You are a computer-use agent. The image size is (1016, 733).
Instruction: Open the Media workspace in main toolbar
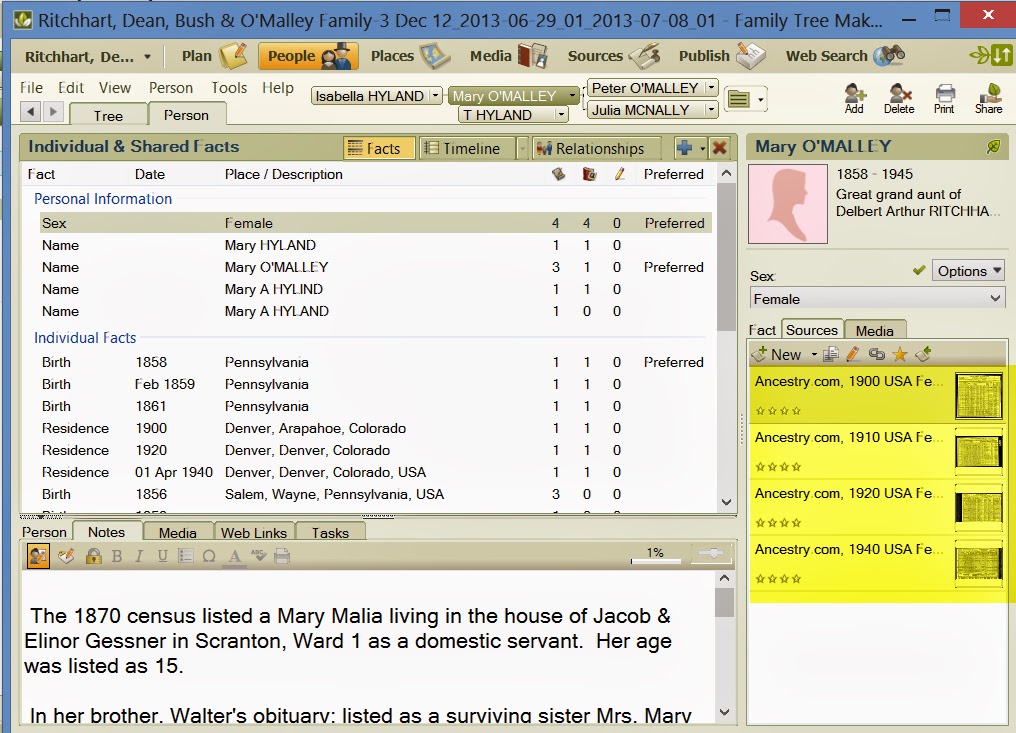coord(507,56)
